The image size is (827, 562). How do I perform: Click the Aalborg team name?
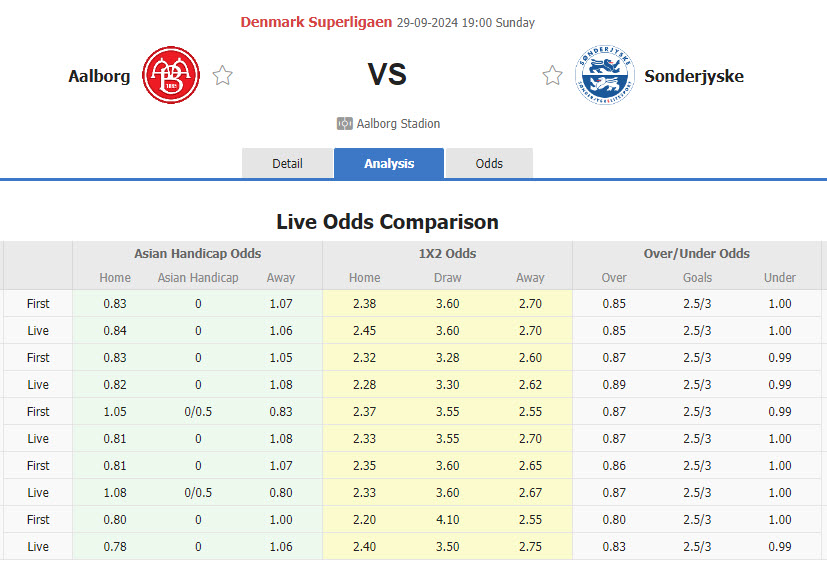point(99,76)
